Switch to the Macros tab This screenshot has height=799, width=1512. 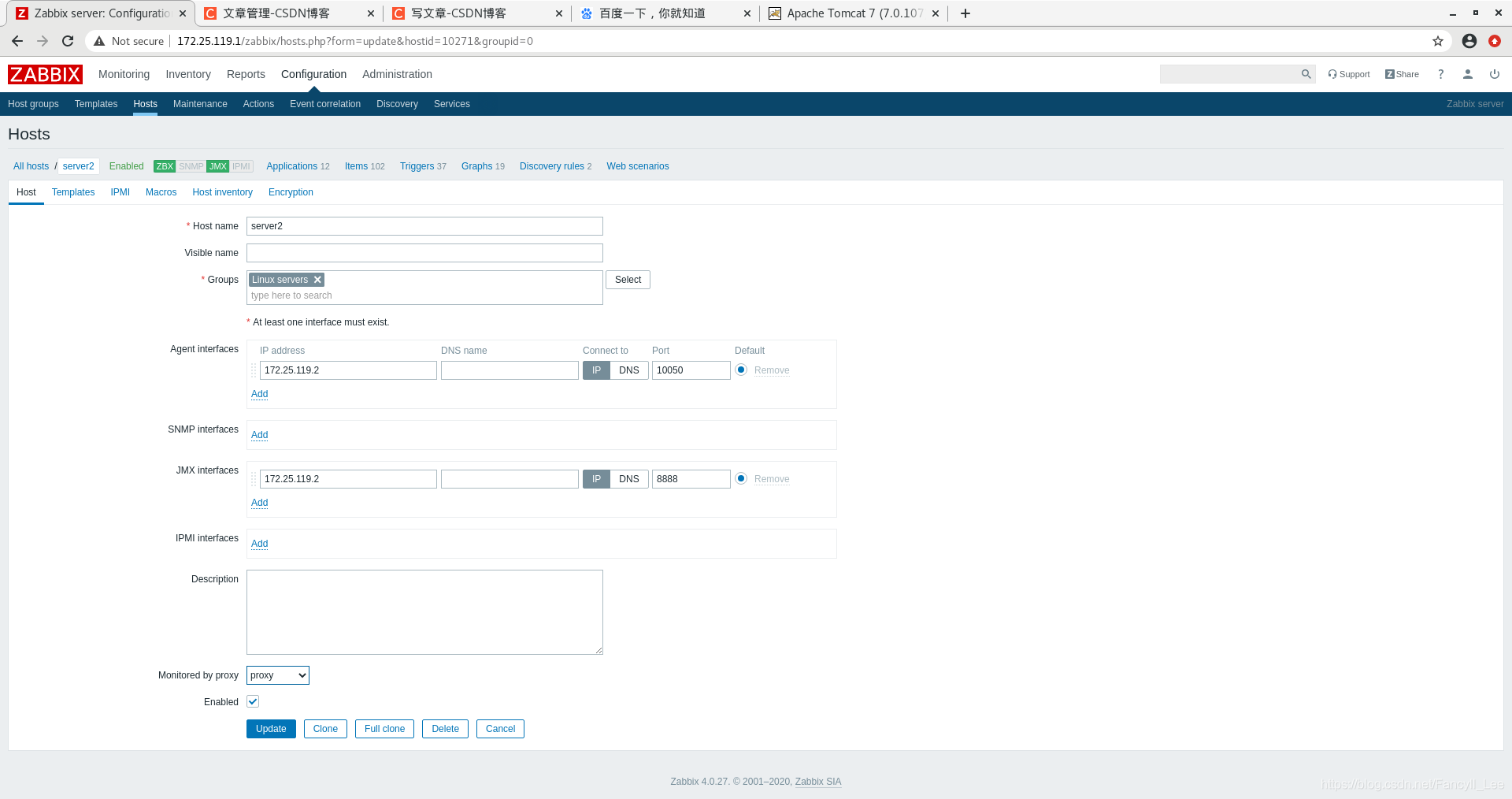coord(161,192)
